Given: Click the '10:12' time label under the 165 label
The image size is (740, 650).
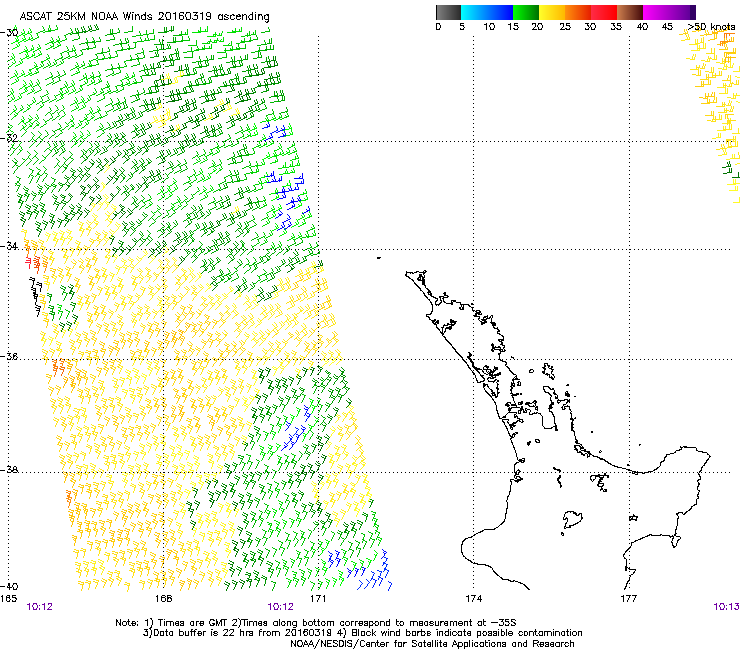Looking at the screenshot, I should point(39,607).
